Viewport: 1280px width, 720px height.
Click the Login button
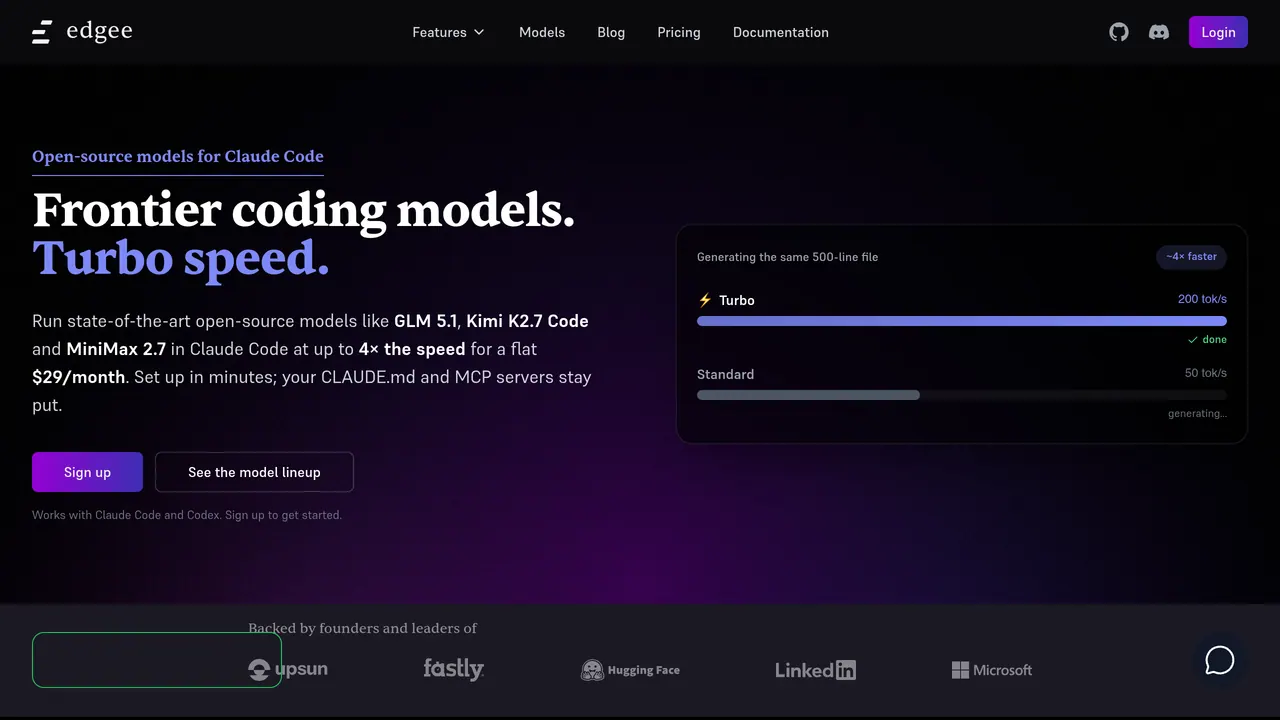click(1218, 32)
